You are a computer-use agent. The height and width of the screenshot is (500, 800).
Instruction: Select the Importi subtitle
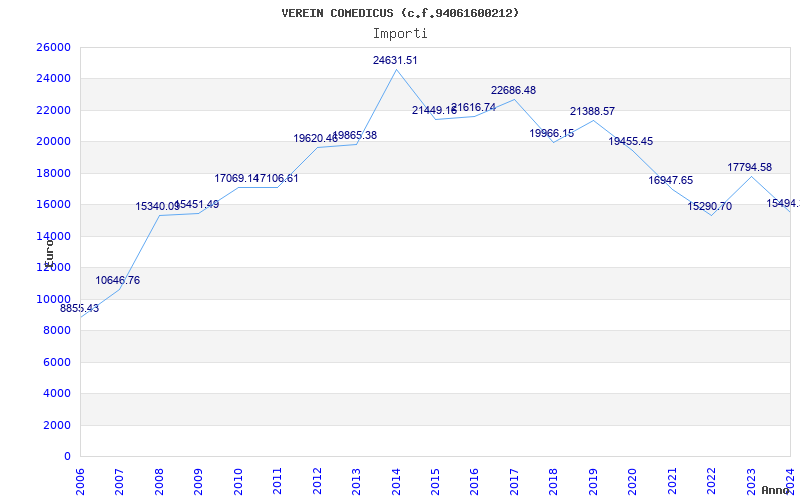click(400, 34)
